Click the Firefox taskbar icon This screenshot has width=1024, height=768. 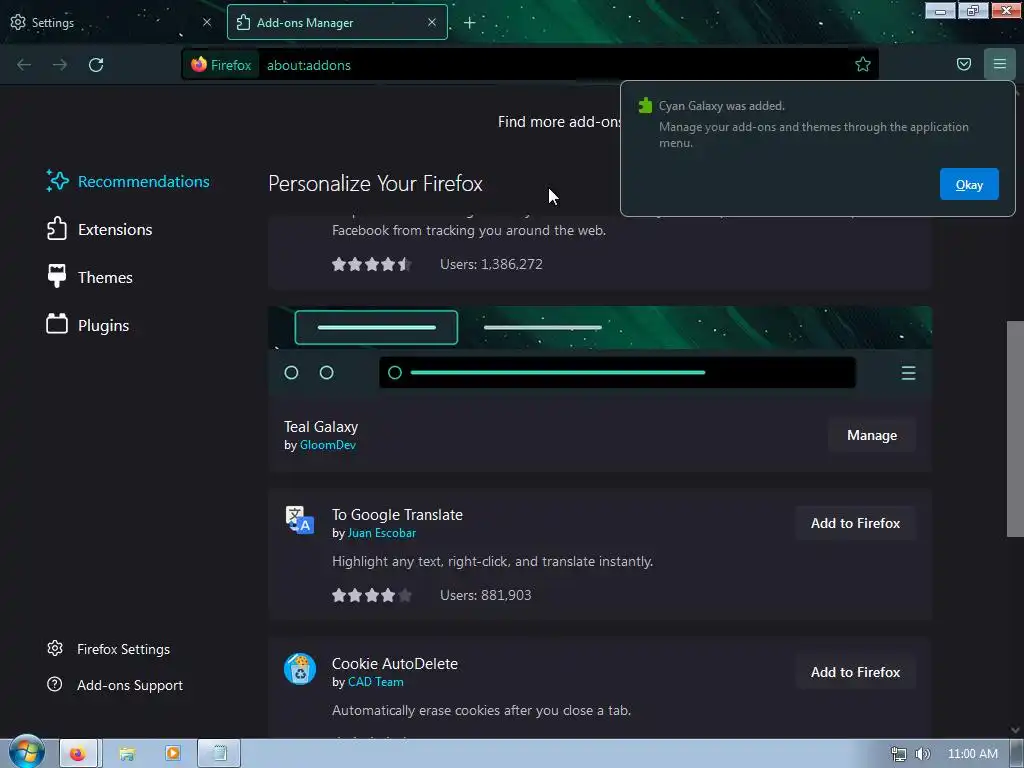pyautogui.click(x=78, y=754)
